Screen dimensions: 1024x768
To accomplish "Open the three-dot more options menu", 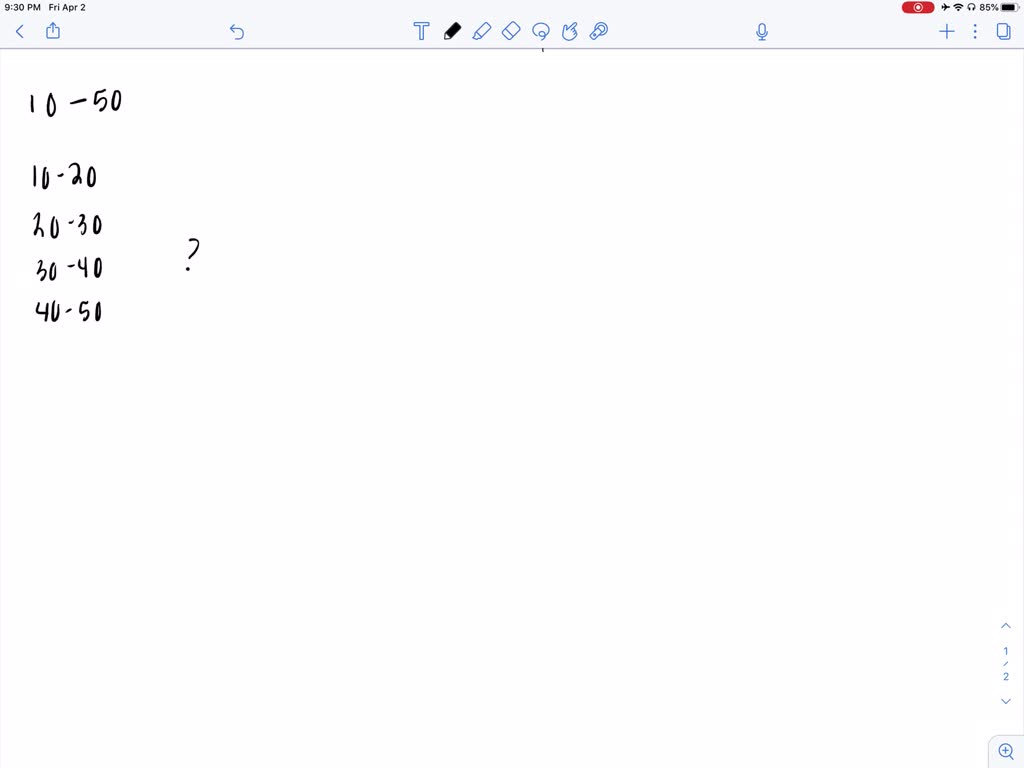I will coord(975,31).
